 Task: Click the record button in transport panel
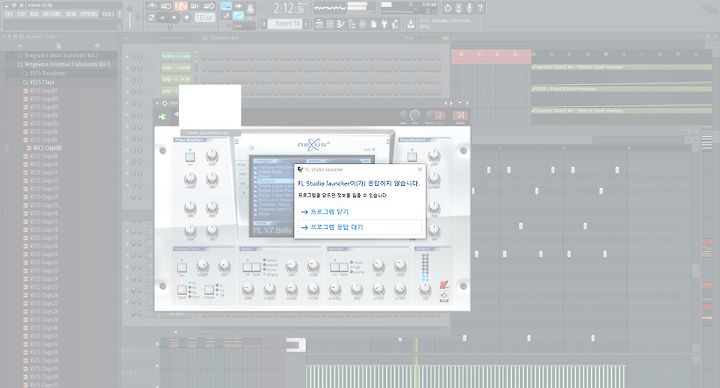(x=186, y=18)
